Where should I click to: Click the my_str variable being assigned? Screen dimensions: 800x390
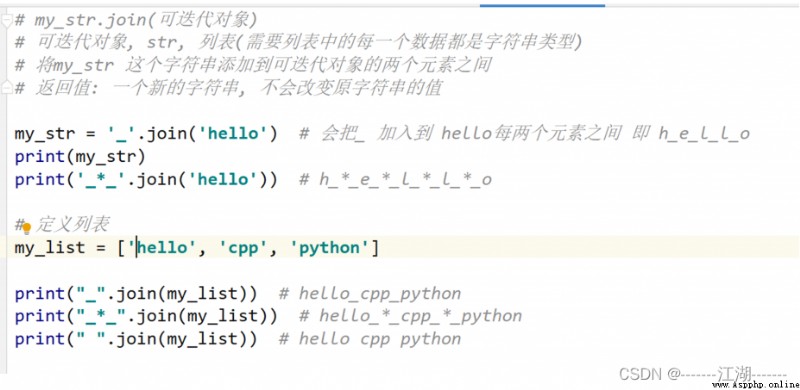(x=45, y=134)
